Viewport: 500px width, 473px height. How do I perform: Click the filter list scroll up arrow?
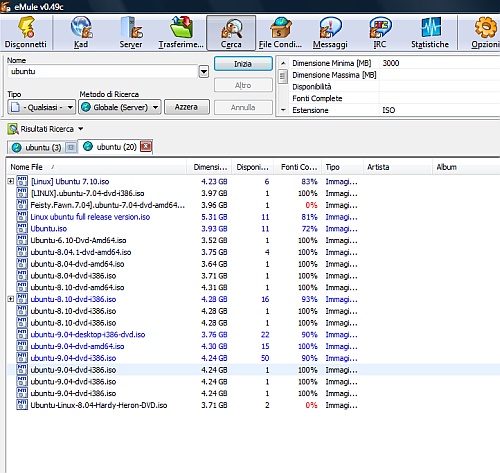pos(283,63)
